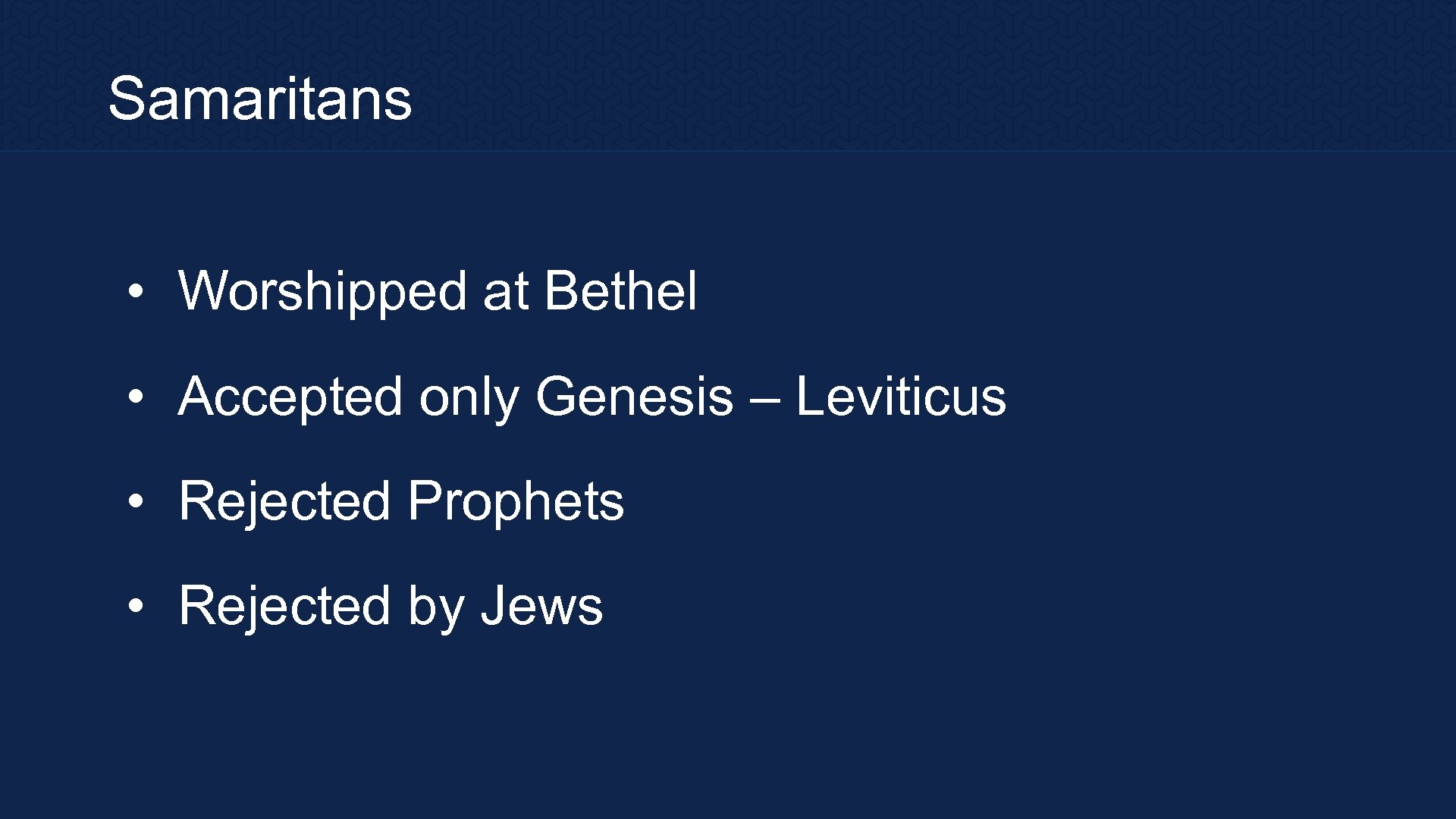Image resolution: width=1456 pixels, height=819 pixels.
Task: Click the word "Accepted" in second bullet
Action: (x=290, y=397)
